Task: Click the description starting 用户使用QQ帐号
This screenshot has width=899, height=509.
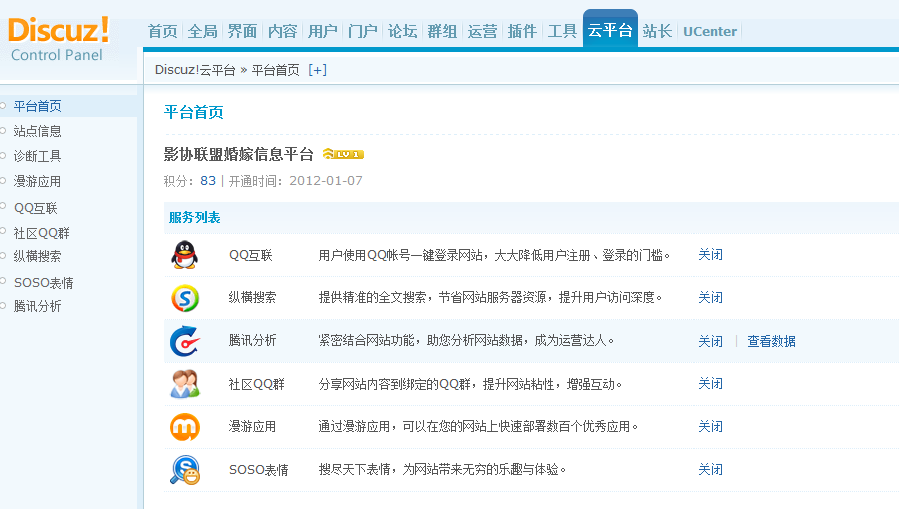Action: click(x=494, y=255)
